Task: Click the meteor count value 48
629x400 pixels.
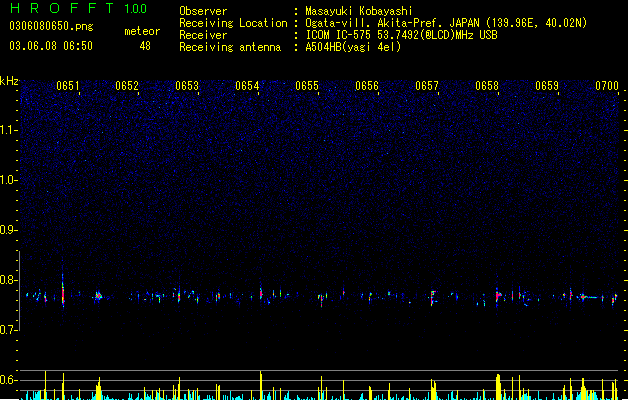Action: (x=145, y=46)
